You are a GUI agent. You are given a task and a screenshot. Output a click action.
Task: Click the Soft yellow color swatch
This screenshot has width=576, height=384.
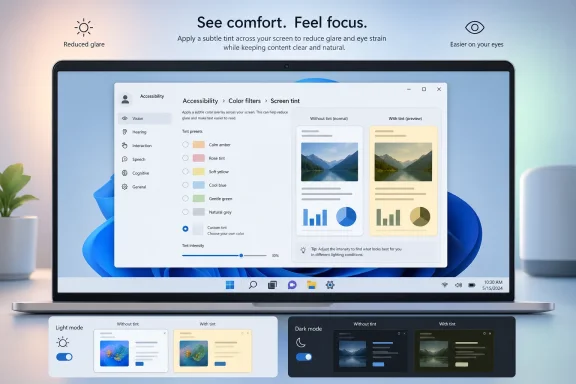[x=199, y=171]
